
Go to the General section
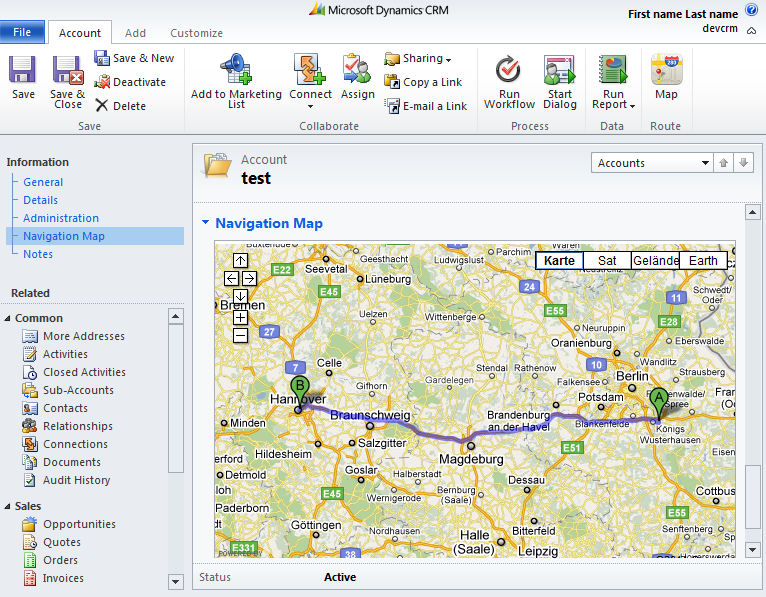(x=43, y=182)
